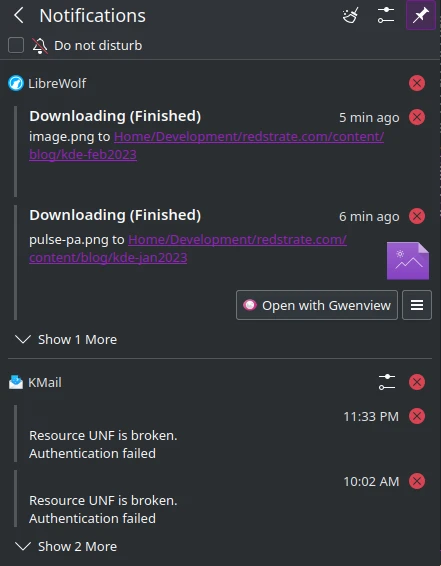Configure KMail notification settings icon
The image size is (441, 566).
(x=387, y=382)
